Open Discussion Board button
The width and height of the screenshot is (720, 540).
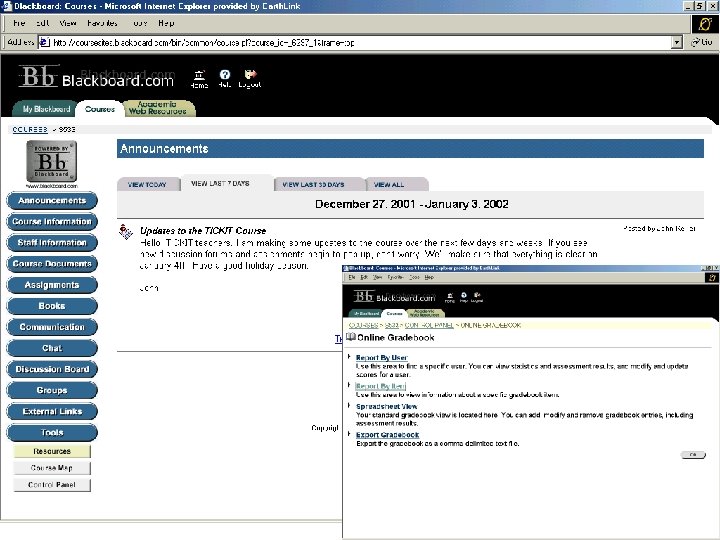pos(52,370)
